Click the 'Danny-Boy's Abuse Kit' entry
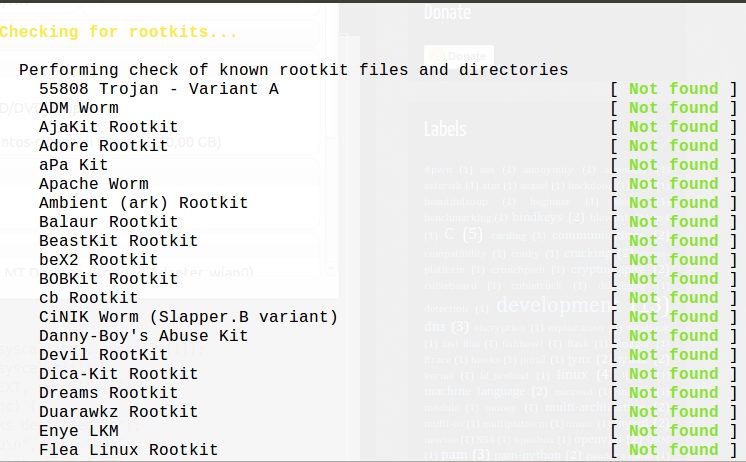The width and height of the screenshot is (746, 462). (144, 336)
